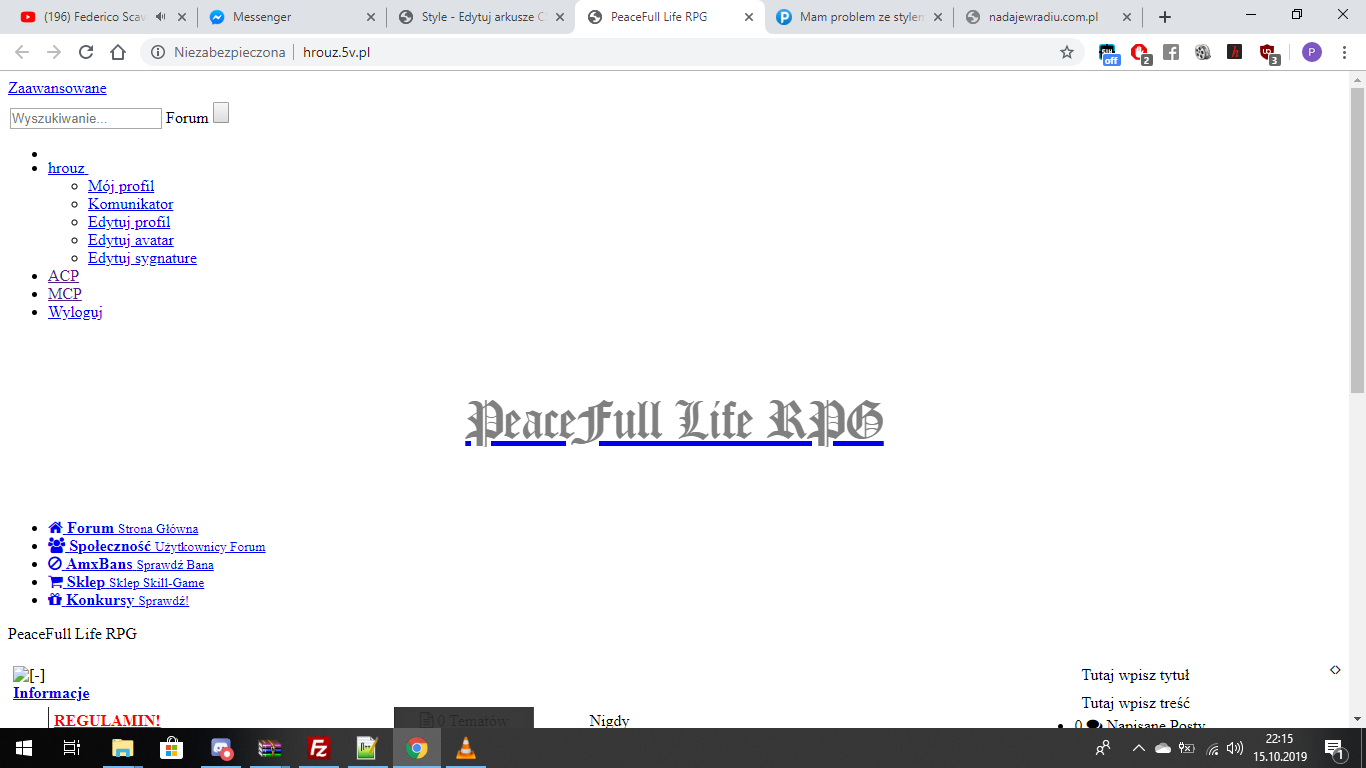Open the Społeczność users icon link
Image resolution: width=1366 pixels, height=768 pixels.
click(57, 546)
